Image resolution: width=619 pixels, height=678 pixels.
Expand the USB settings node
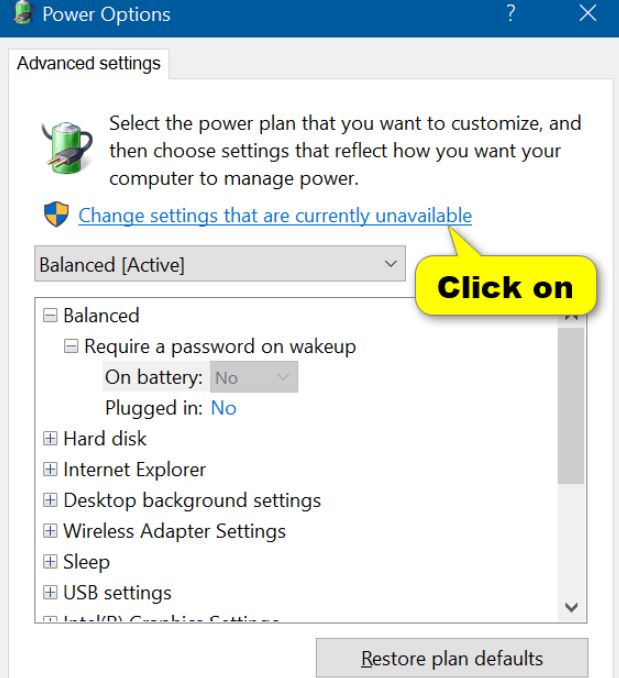[x=50, y=594]
